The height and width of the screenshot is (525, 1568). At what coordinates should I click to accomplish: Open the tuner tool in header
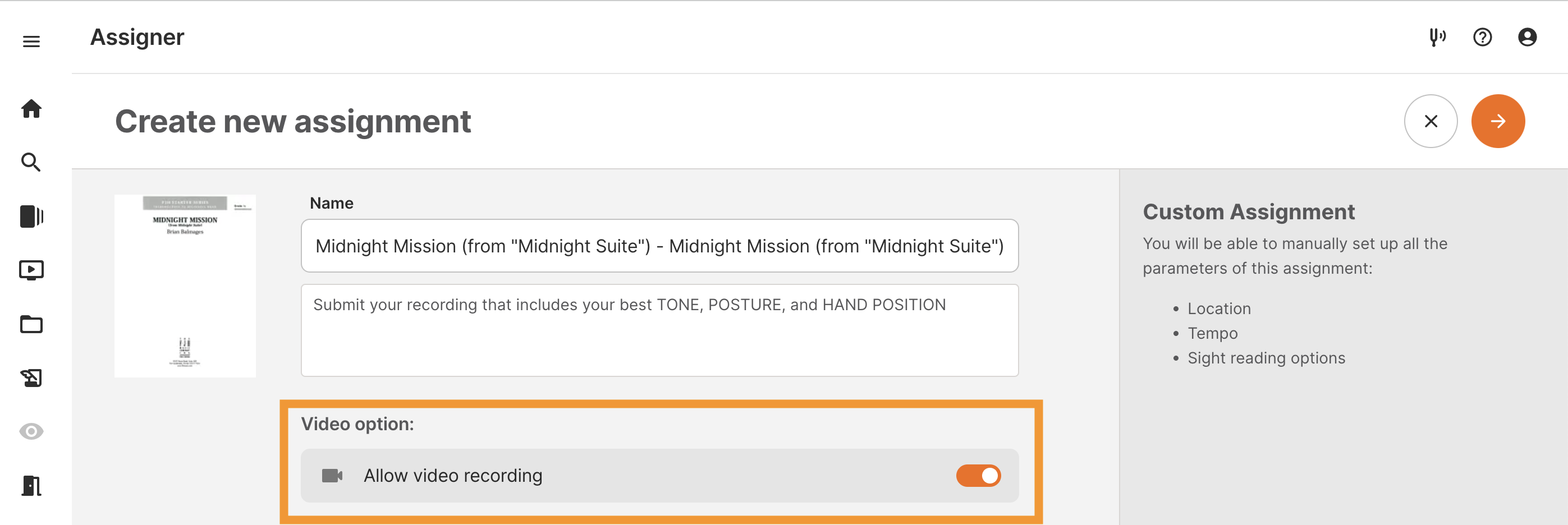[1437, 37]
